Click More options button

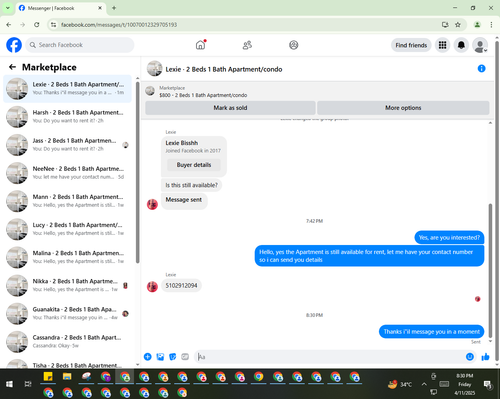click(x=403, y=108)
